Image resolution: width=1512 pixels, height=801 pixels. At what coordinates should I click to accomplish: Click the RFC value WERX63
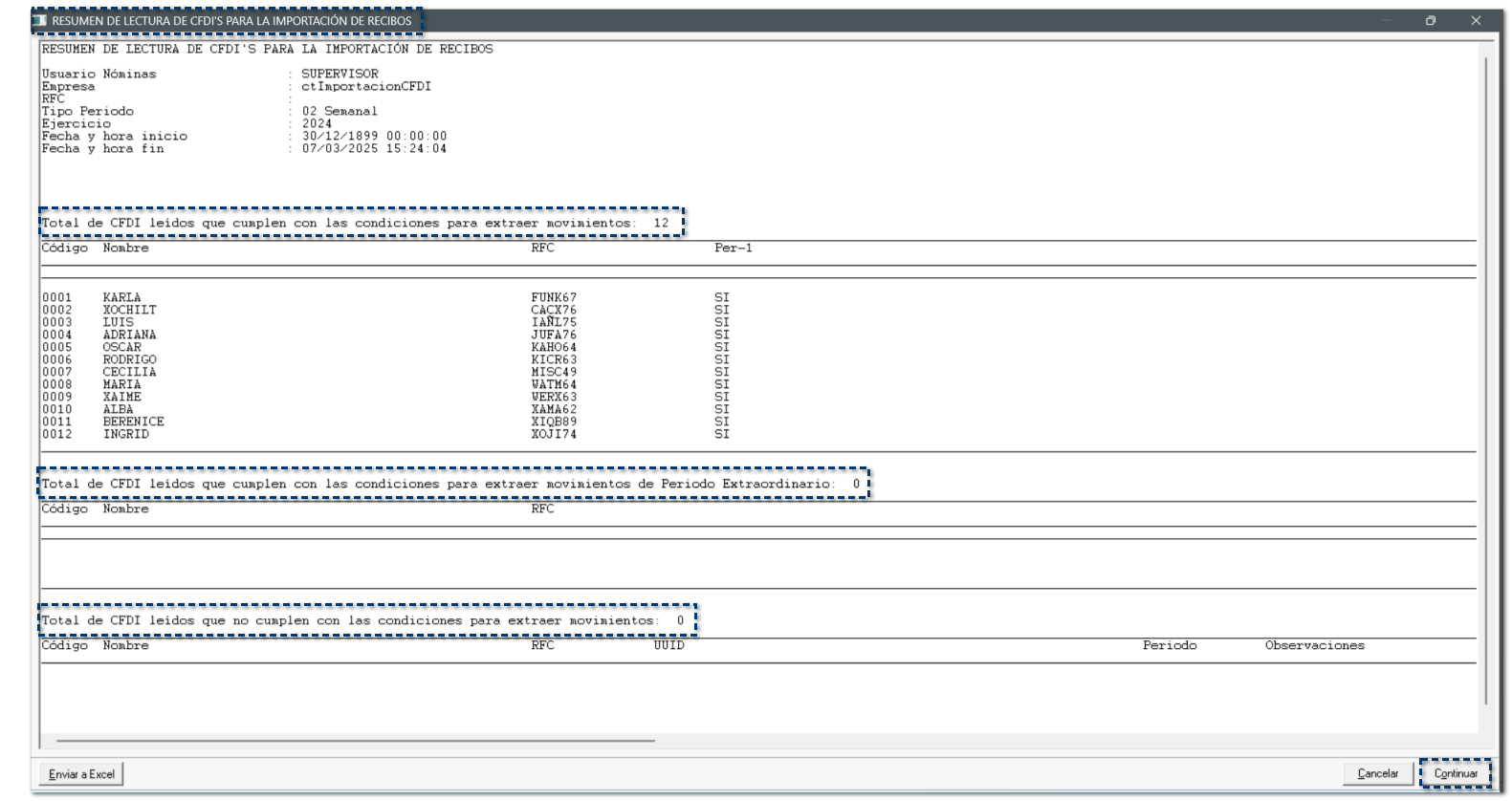(x=554, y=397)
